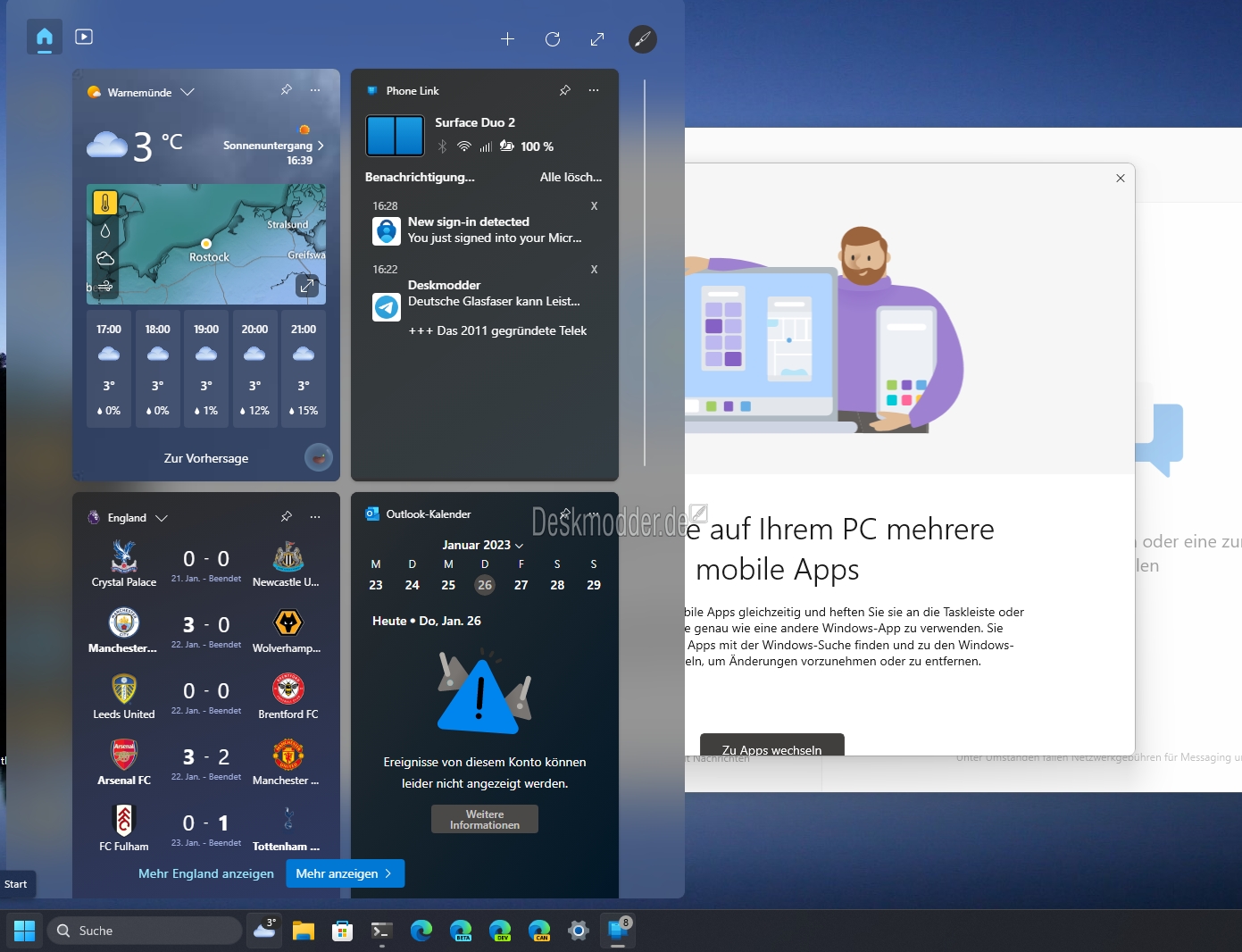The height and width of the screenshot is (952, 1242).
Task: Open Edge Canary from taskbar
Action: [539, 931]
